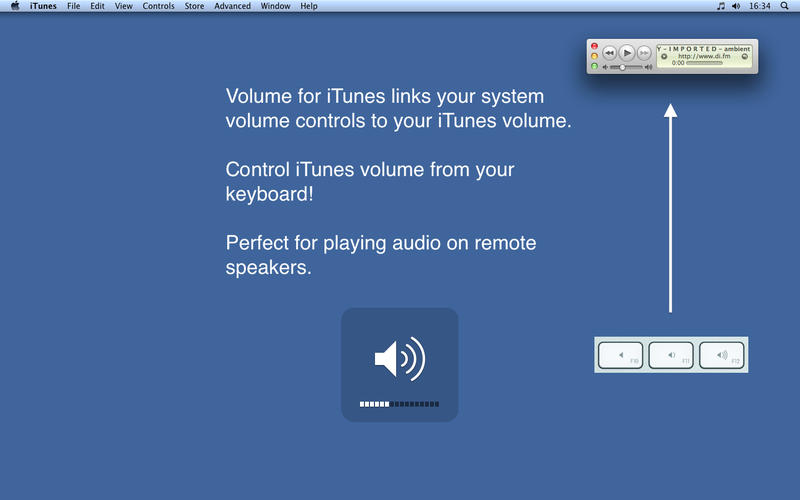
Task: Click the F11 volume down key image
Action: 671,355
